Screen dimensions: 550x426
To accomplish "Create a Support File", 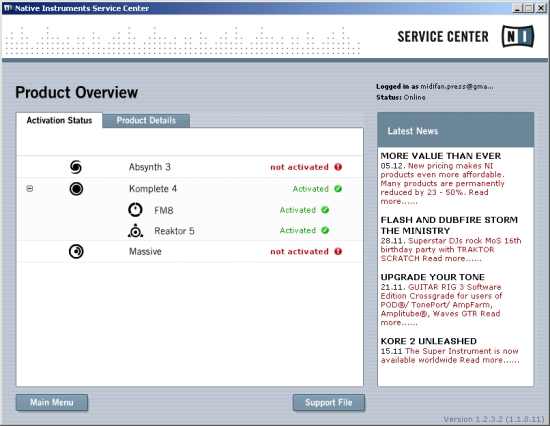I will click(329, 402).
